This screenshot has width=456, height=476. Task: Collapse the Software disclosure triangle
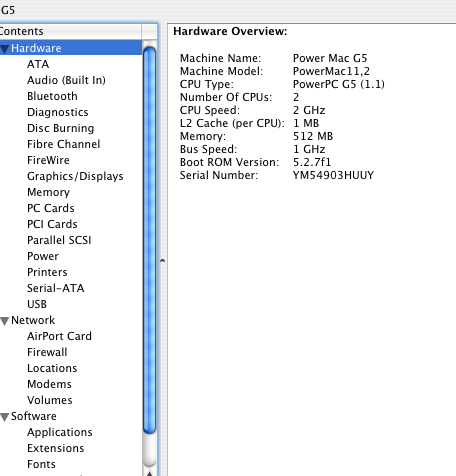[x=4, y=417]
